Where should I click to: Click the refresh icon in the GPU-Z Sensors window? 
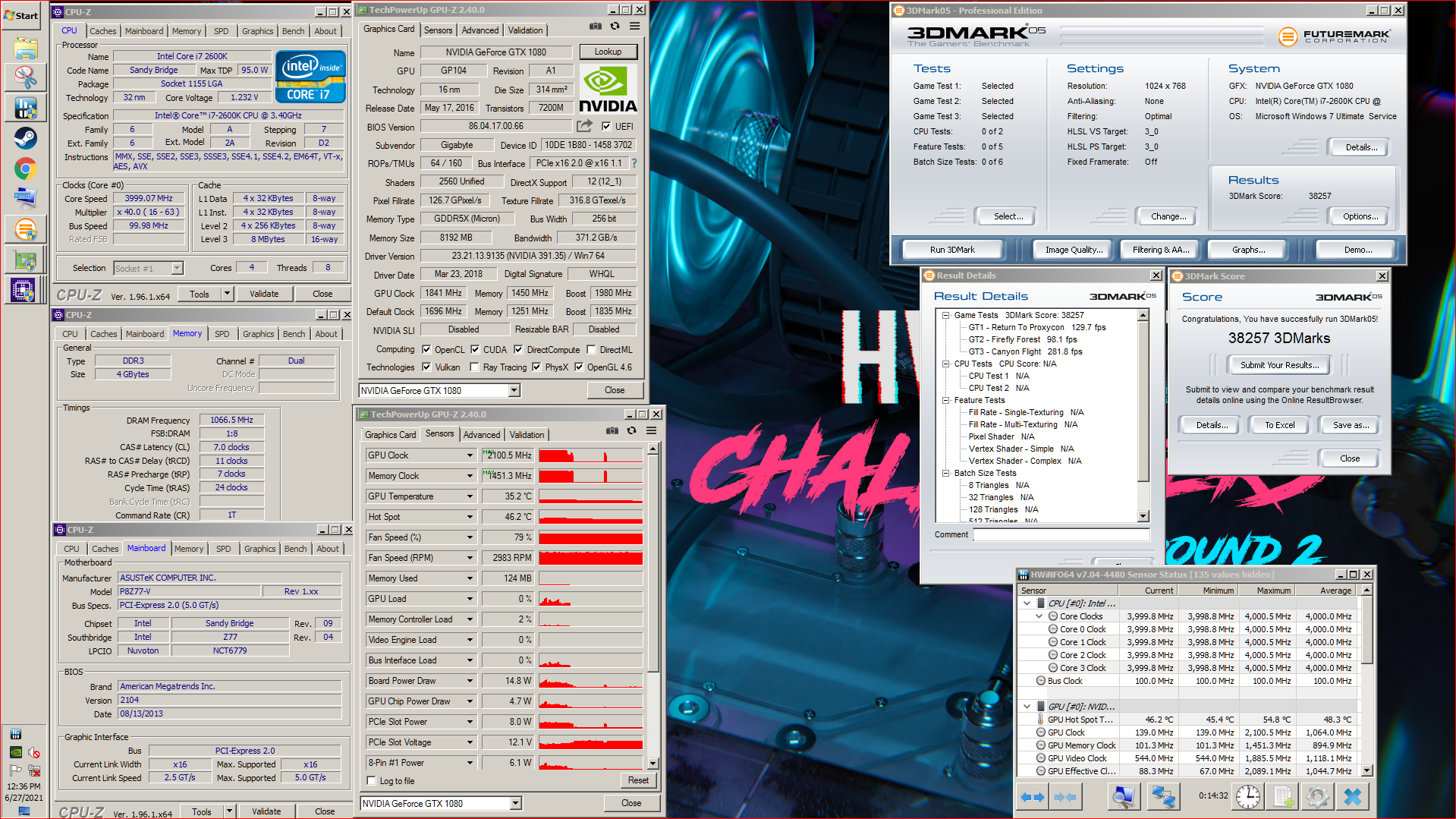[631, 431]
